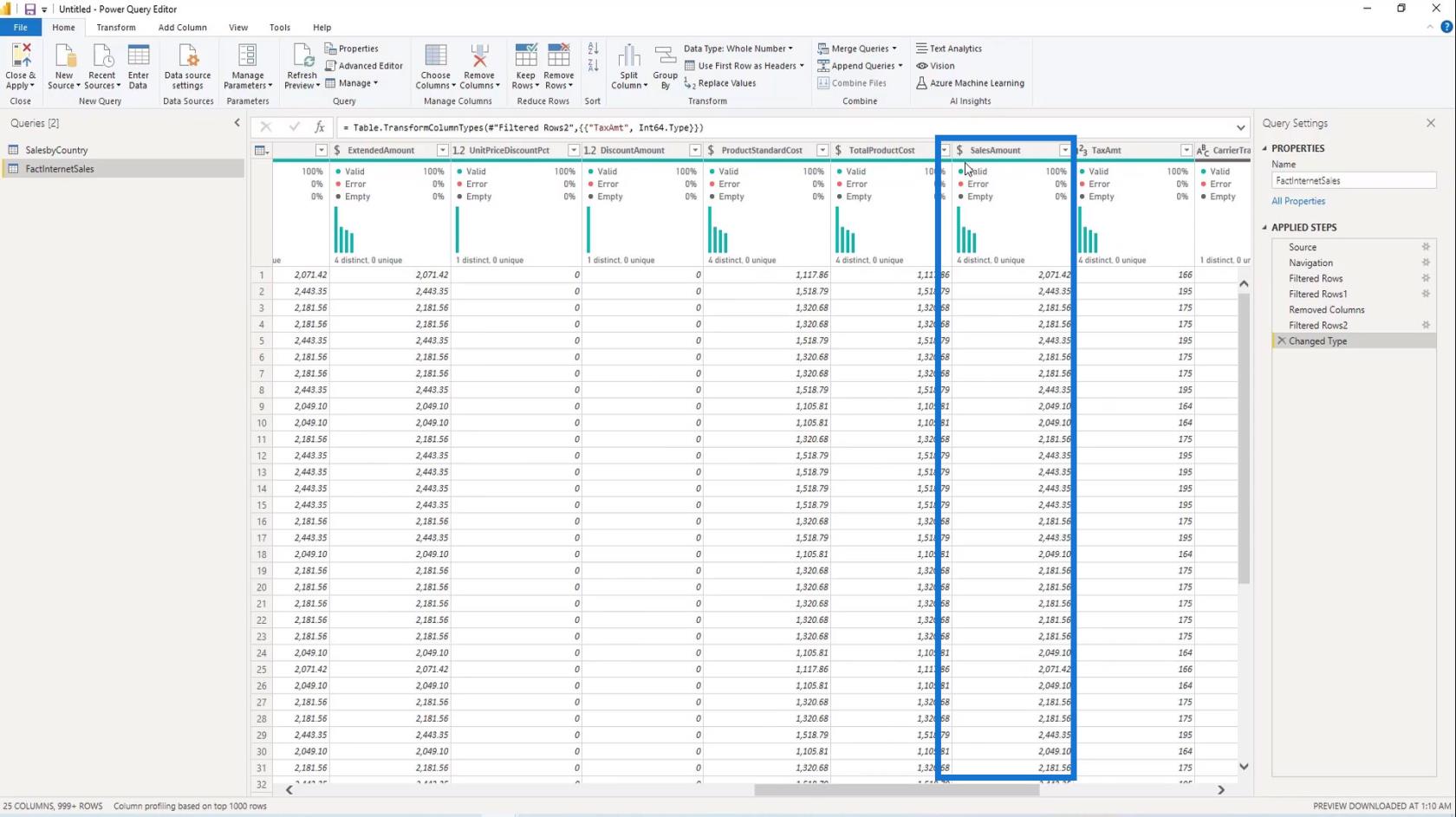
Task: Click the Choose Columns icon
Action: point(436,55)
